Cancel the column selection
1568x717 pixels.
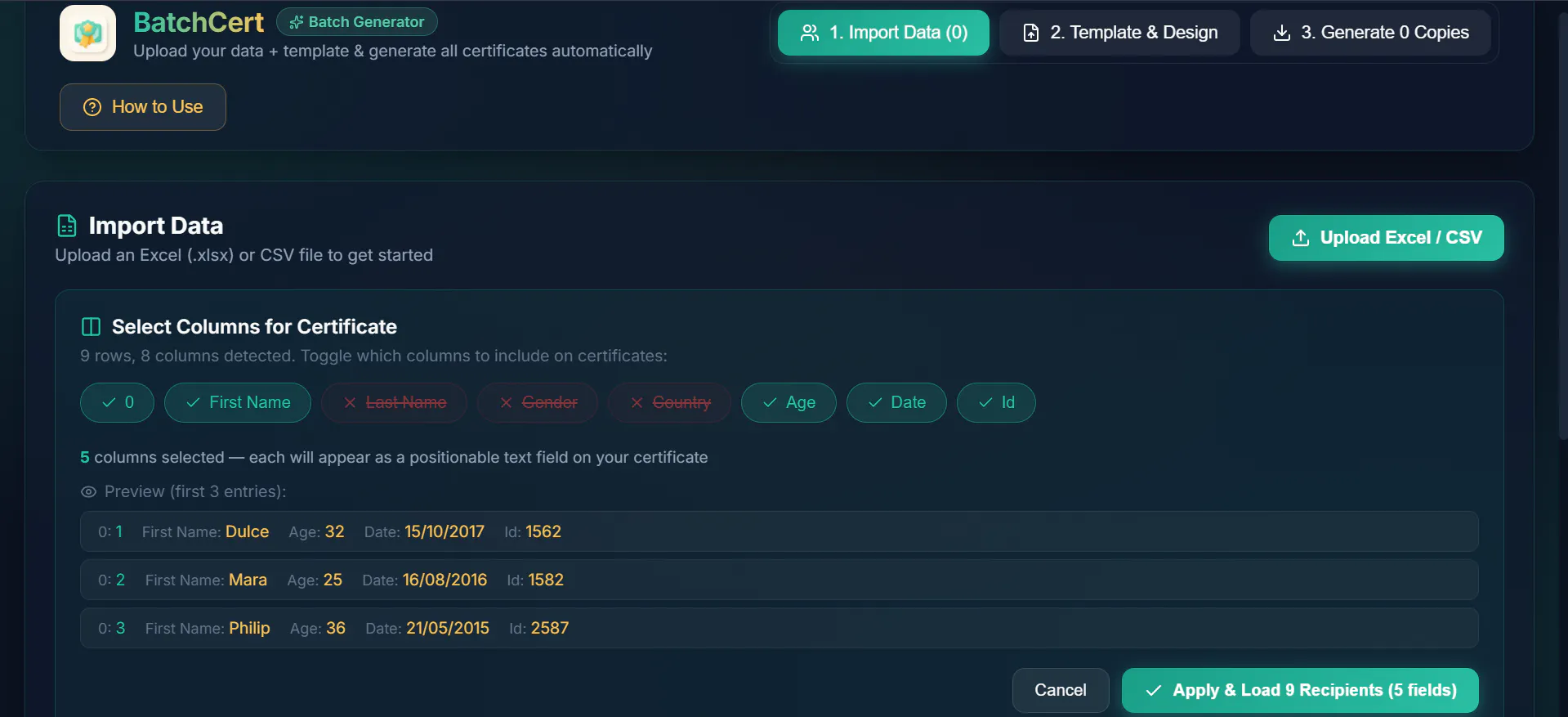click(x=1061, y=690)
